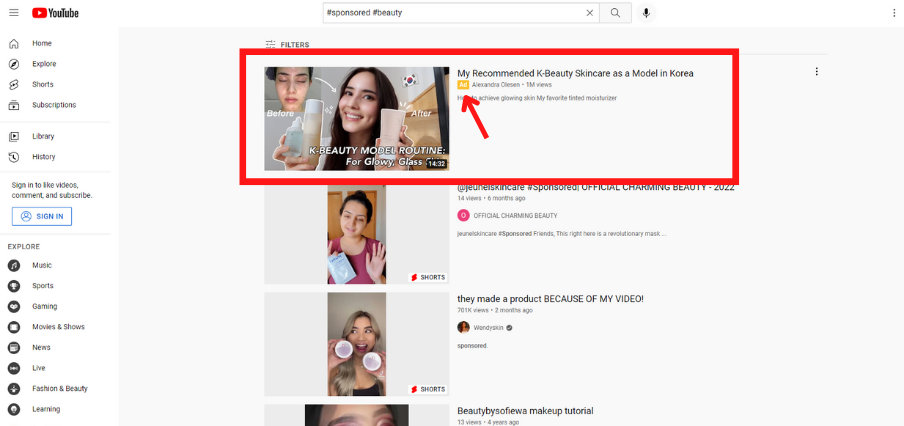The image size is (904, 426).
Task: Open the K-Beauty video's three-dot menu
Action: pyautogui.click(x=817, y=72)
